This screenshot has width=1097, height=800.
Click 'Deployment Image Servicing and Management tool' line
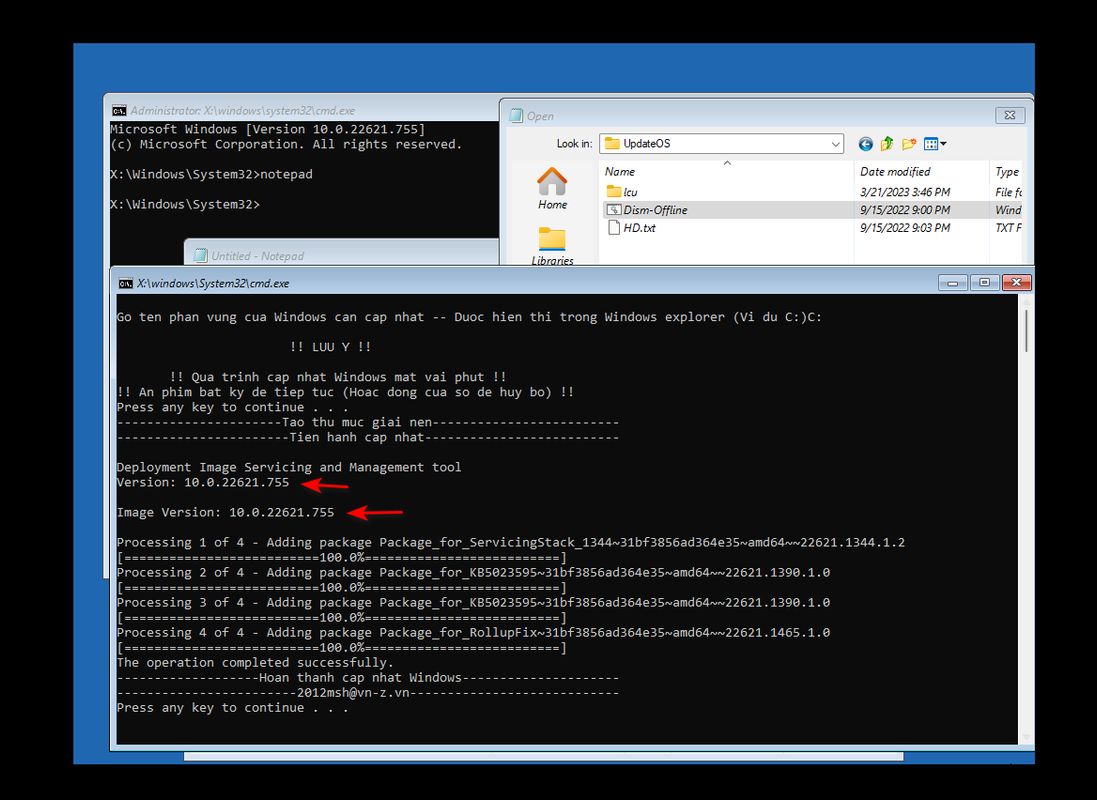click(289, 467)
